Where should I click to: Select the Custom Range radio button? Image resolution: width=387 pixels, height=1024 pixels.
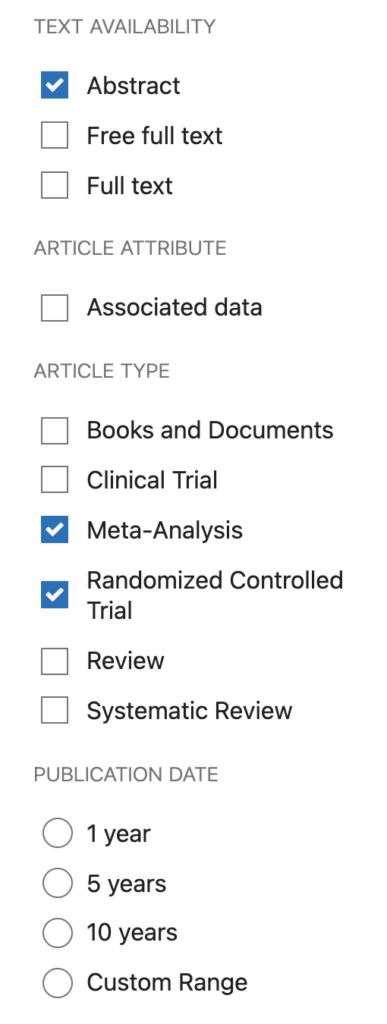point(57,982)
